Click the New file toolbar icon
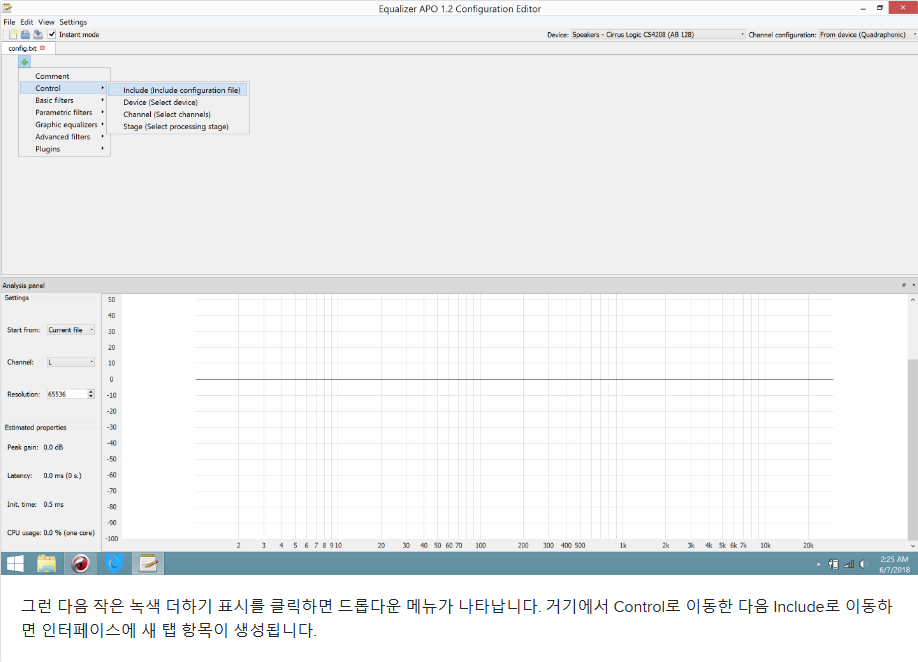 click(x=13, y=35)
